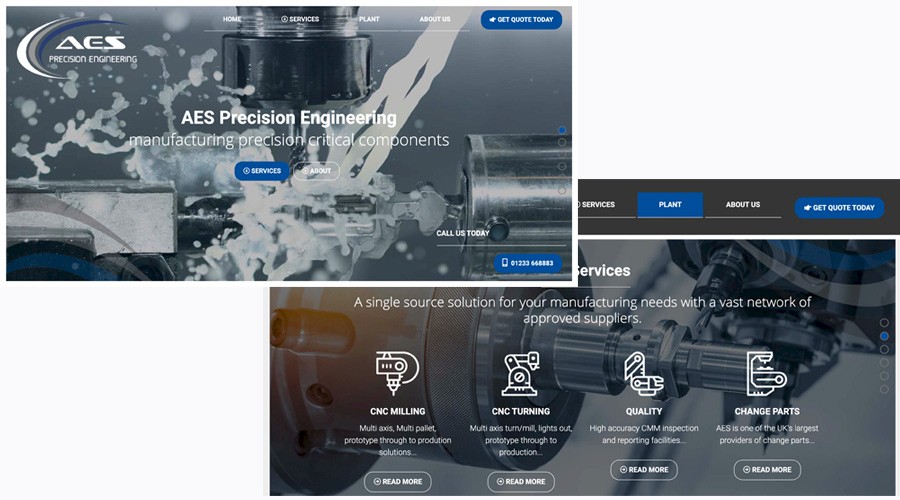Click the Quality caliper icon
Image resolution: width=900 pixels, height=500 pixels.
tap(643, 374)
